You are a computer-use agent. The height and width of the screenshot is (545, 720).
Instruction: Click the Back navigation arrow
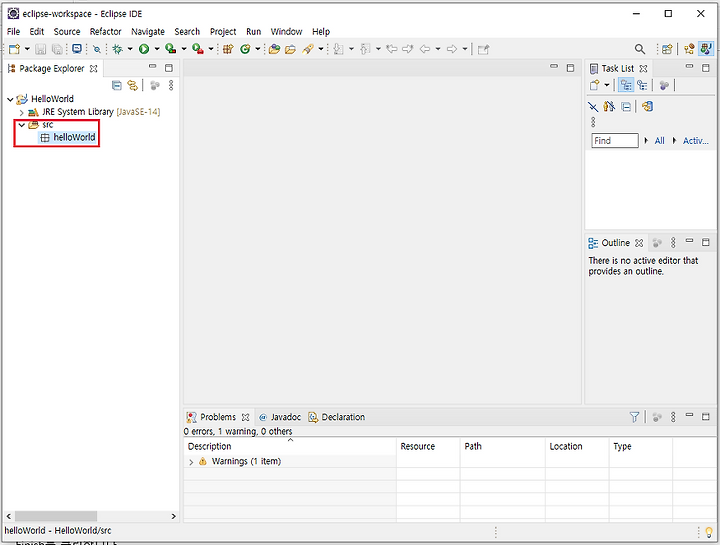[x=425, y=49]
